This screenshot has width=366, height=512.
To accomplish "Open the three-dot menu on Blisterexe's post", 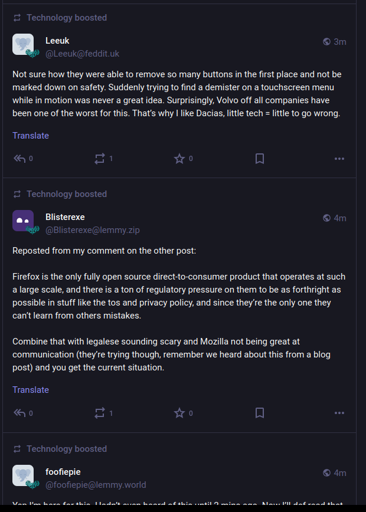I will (339, 413).
